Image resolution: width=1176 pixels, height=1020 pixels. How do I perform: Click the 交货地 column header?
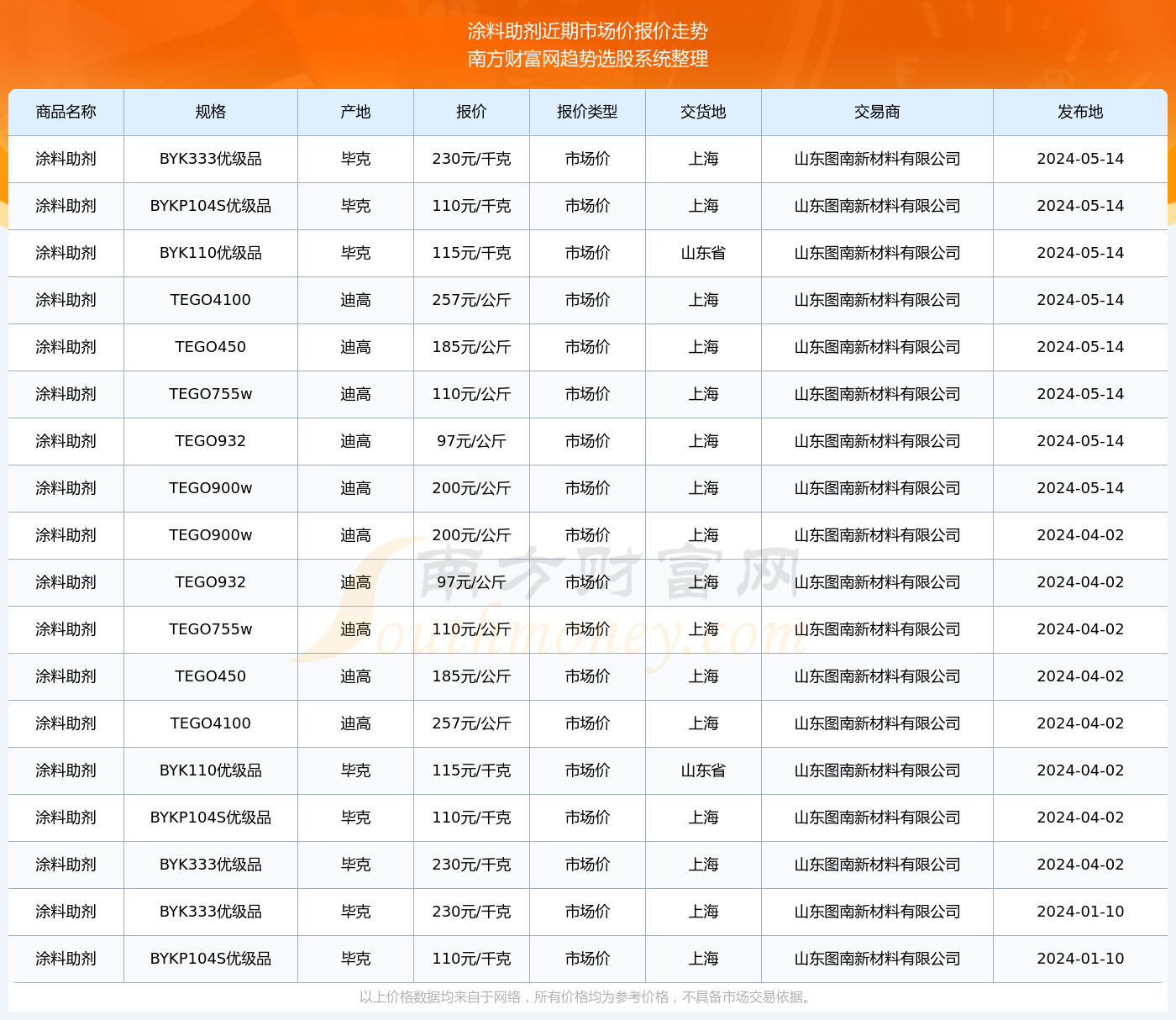[x=703, y=112]
